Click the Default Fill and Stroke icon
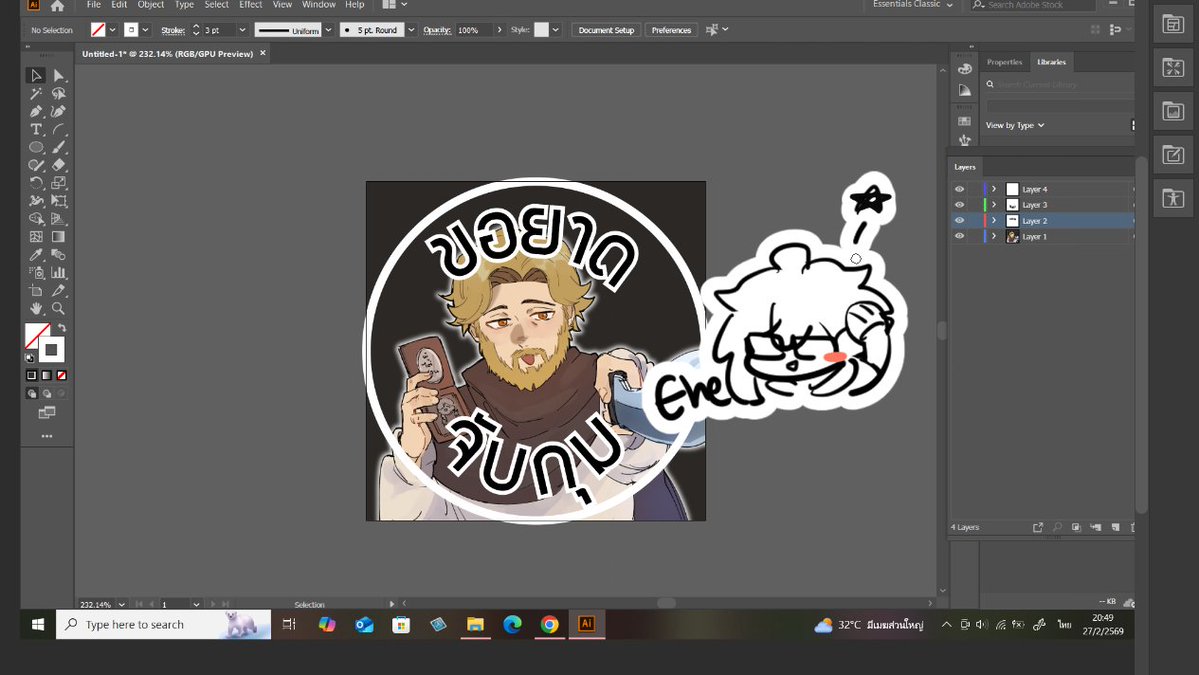The image size is (1199, 675). click(30, 358)
